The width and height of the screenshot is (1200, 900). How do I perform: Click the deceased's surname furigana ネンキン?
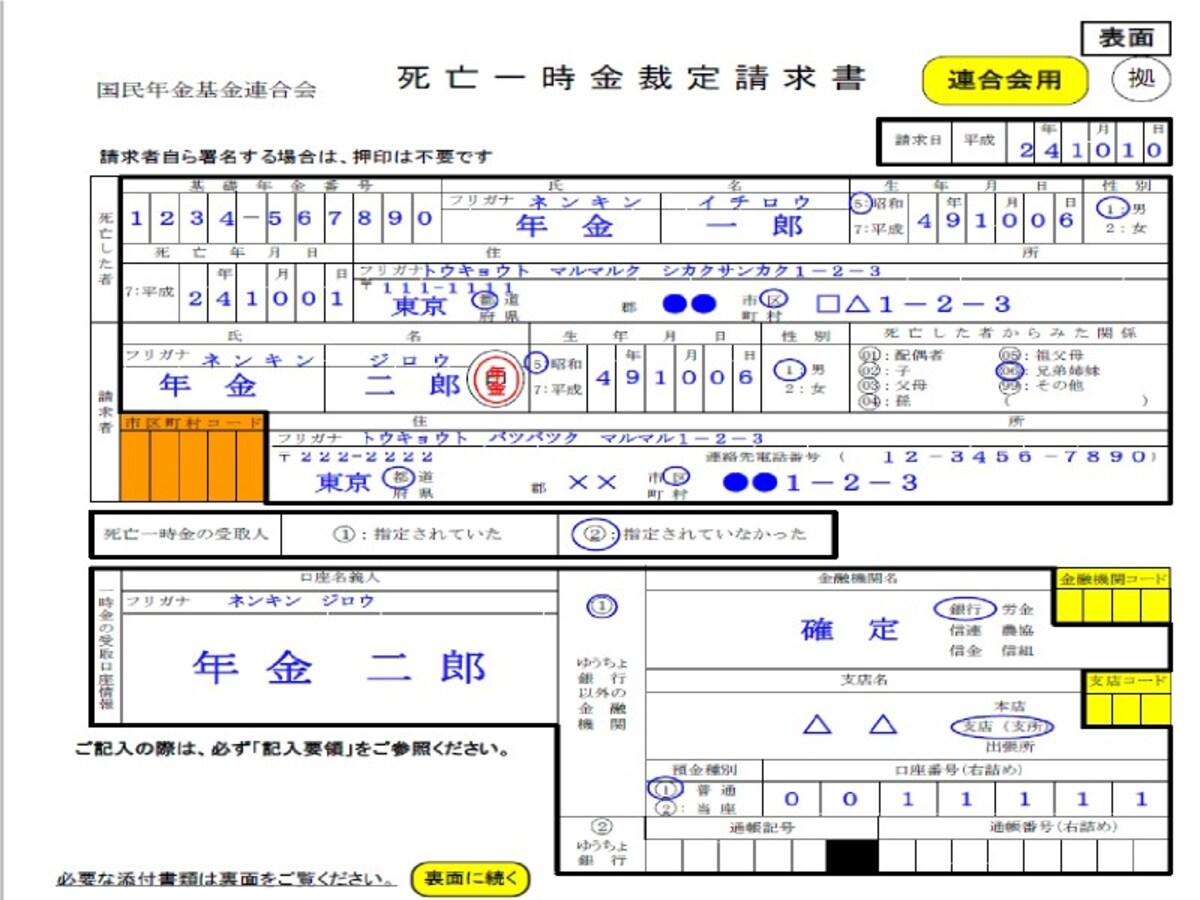(x=585, y=202)
